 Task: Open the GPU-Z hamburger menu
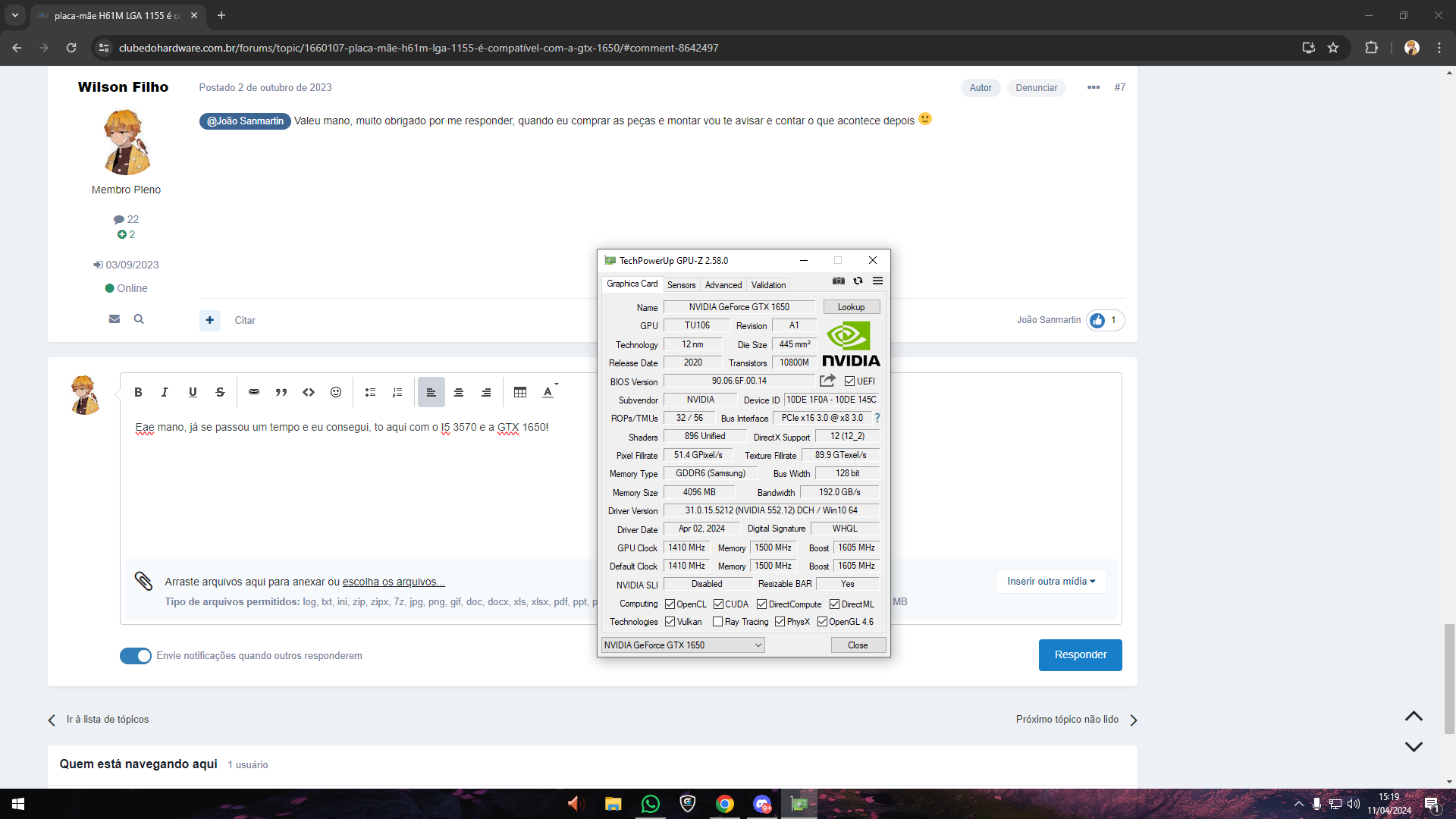click(x=877, y=281)
